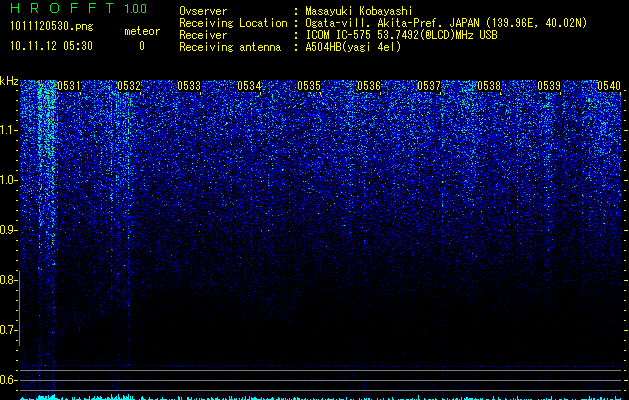Click the Receiver label

[x=203, y=35]
